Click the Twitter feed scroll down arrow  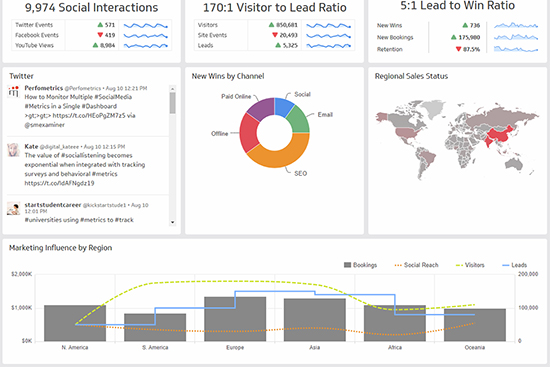pos(172,222)
